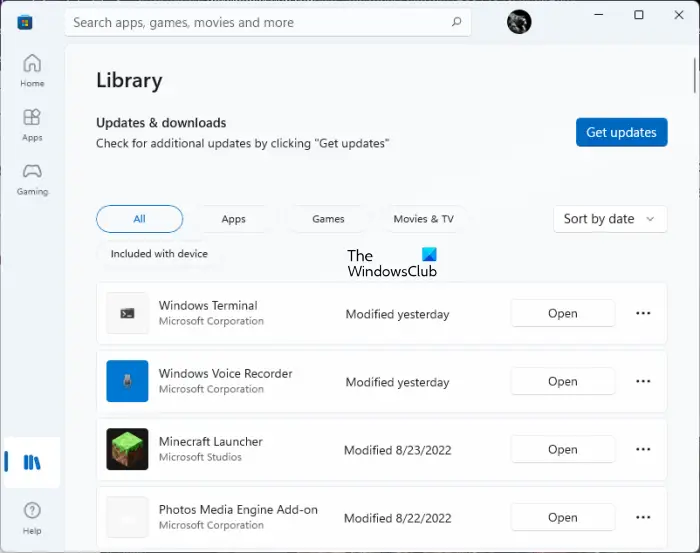Open Help from the sidebar
The height and width of the screenshot is (553, 700).
point(32,518)
